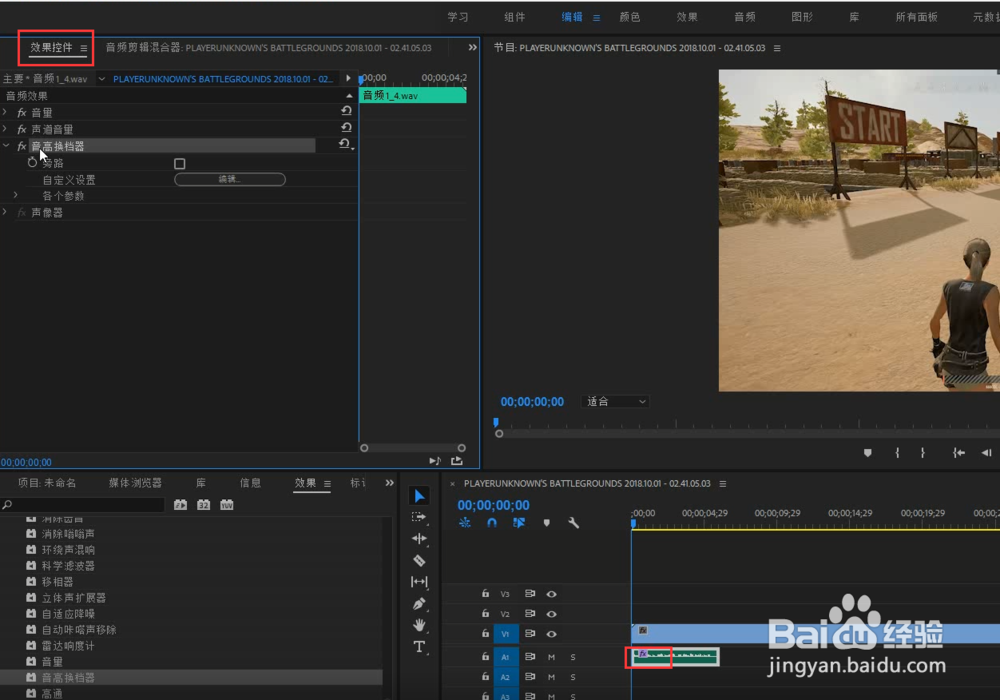
Task: Switch to 音频 workspace
Action: (x=744, y=17)
